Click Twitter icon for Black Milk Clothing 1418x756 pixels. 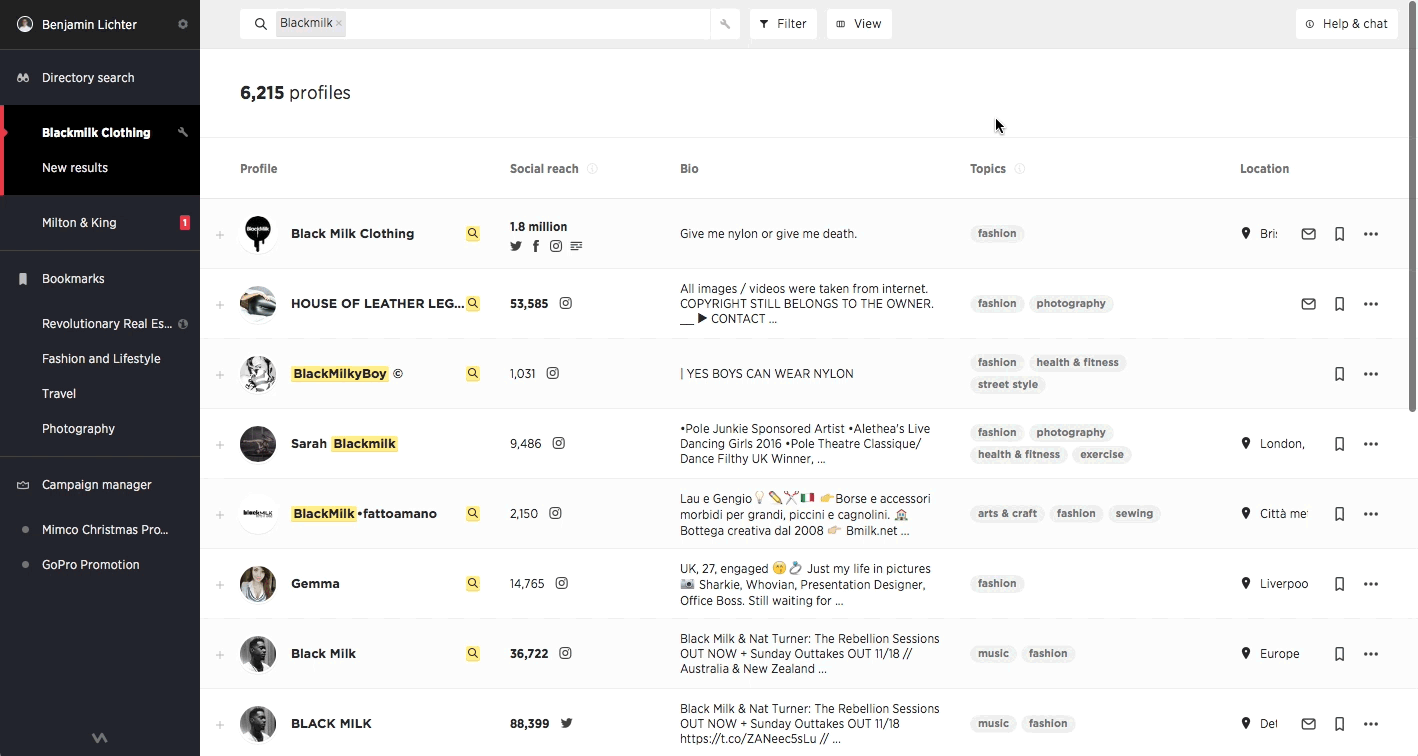pos(516,246)
